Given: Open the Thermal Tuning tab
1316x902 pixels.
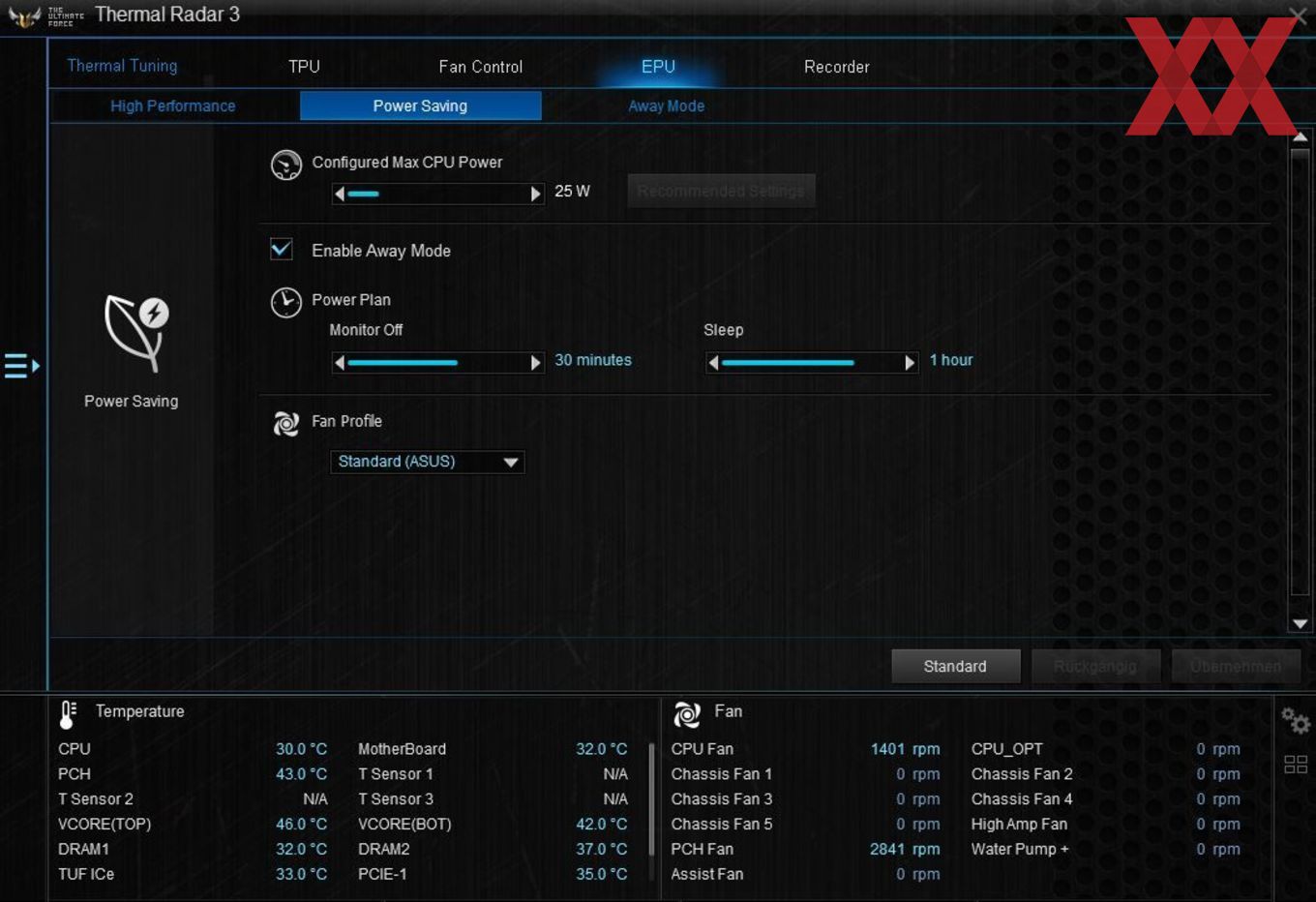Looking at the screenshot, I should click(122, 66).
